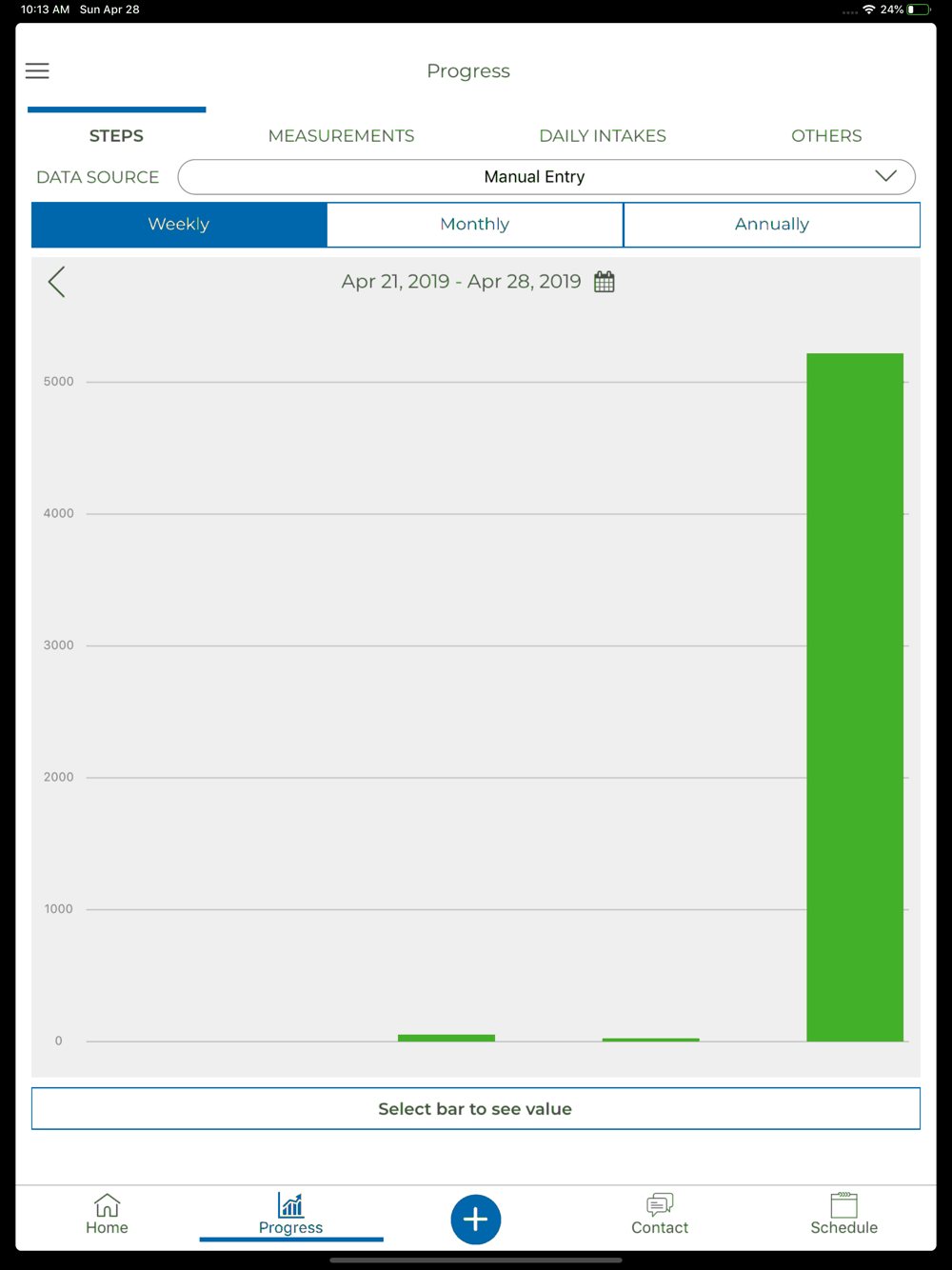Tap the 10:13 AM clock in status bar
Viewport: 952px width, 1270px height.
coord(45,10)
